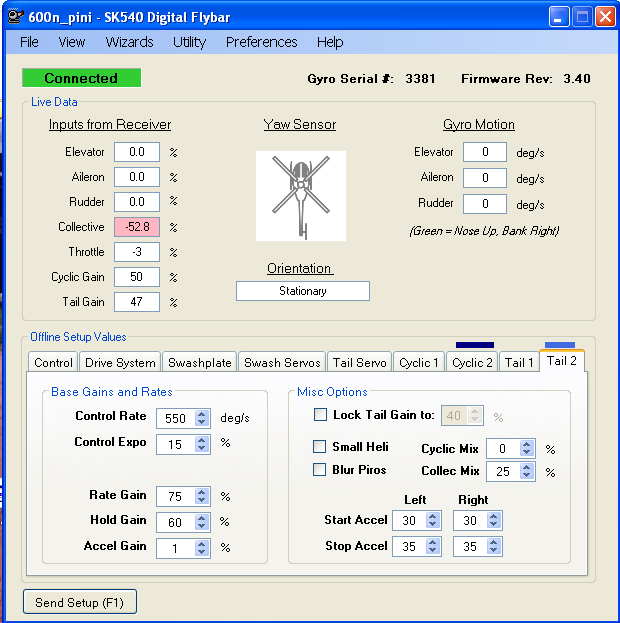
Task: Toggle the Small Heli checkbox
Action: pos(320,446)
